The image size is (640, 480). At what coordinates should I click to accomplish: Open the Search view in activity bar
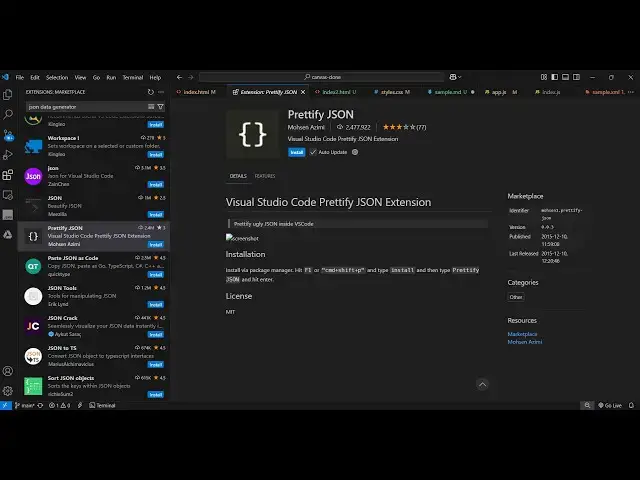click(8, 114)
